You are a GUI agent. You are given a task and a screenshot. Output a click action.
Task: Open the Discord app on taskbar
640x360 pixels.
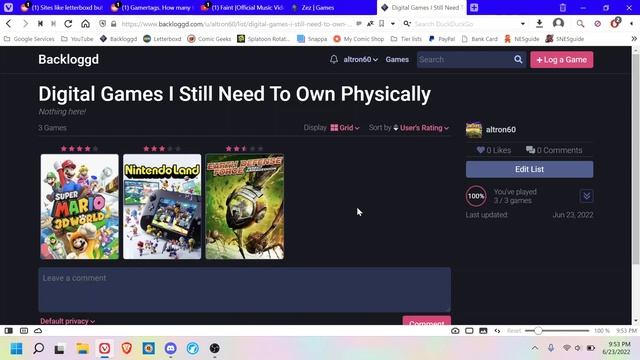pos(171,348)
